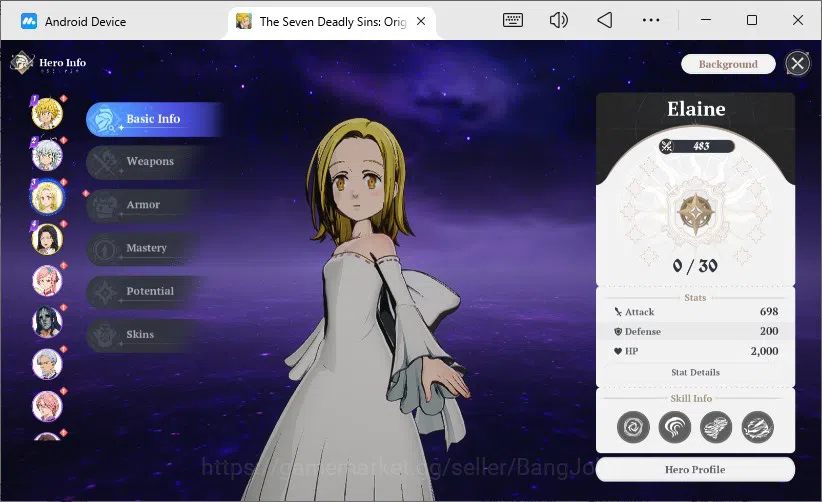
Task: Click the Potential star icon
Action: pyautogui.click(x=104, y=292)
